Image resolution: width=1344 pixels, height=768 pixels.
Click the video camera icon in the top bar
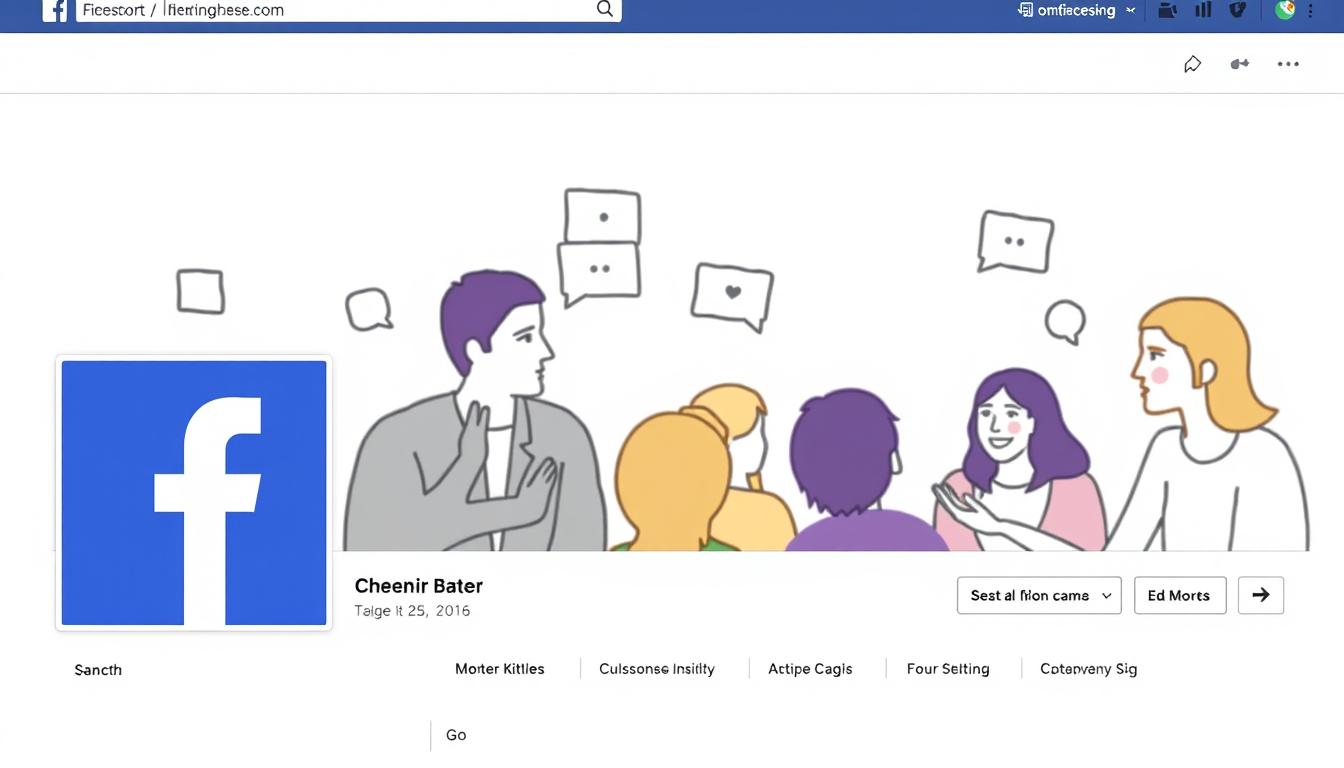coord(1167,10)
